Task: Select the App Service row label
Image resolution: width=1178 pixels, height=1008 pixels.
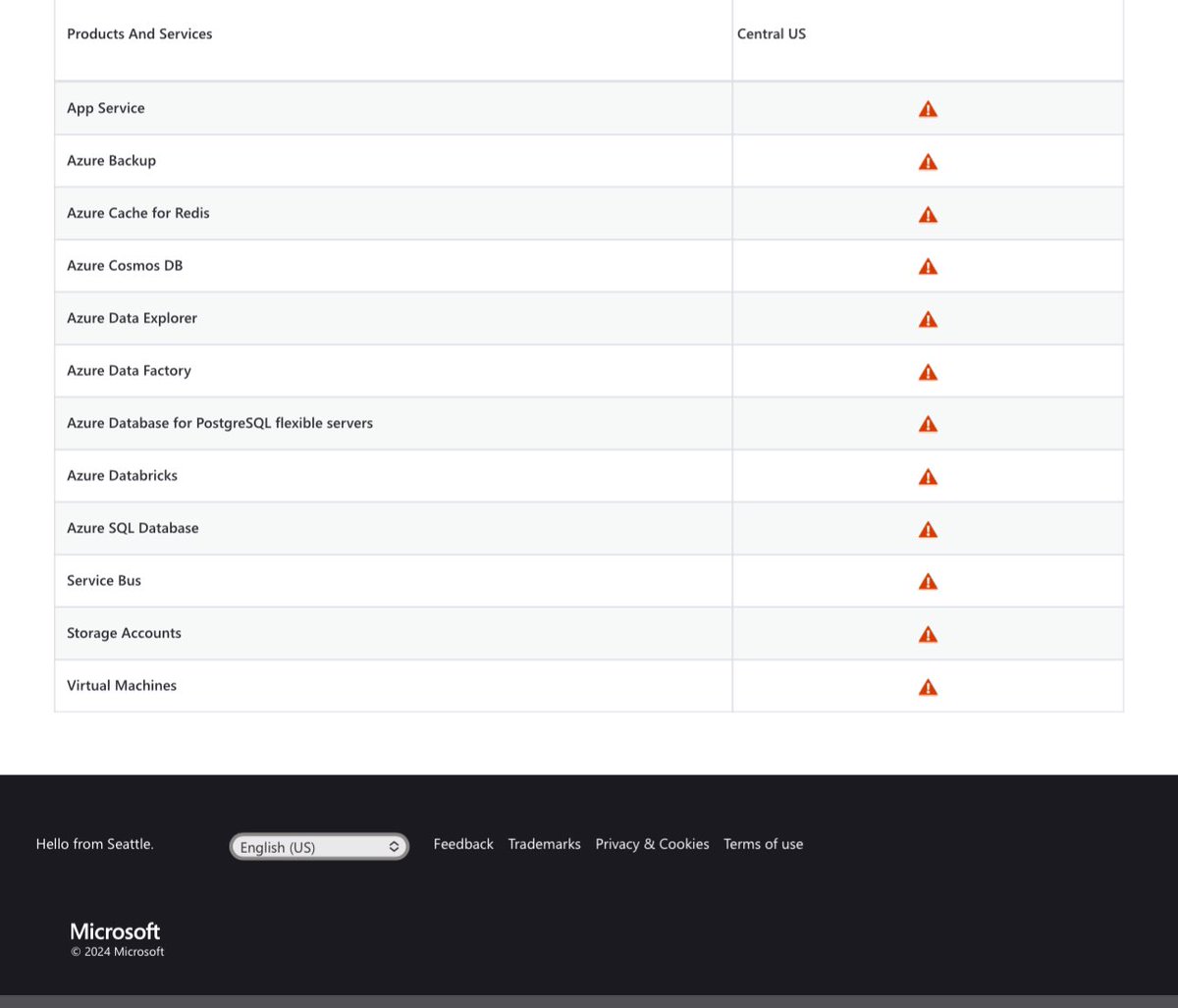Action: tap(106, 108)
